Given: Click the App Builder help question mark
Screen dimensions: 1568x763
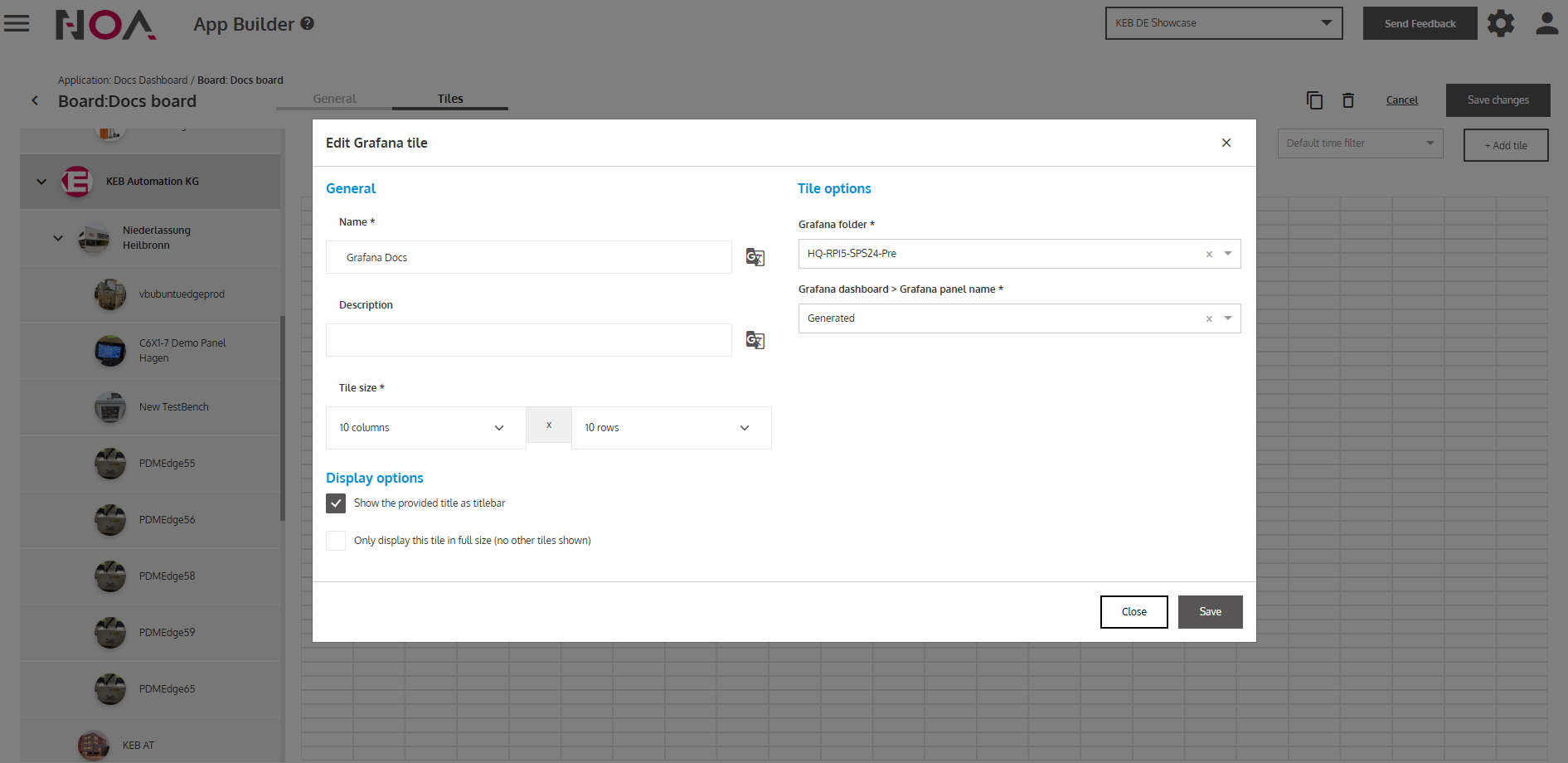Looking at the screenshot, I should (x=308, y=23).
